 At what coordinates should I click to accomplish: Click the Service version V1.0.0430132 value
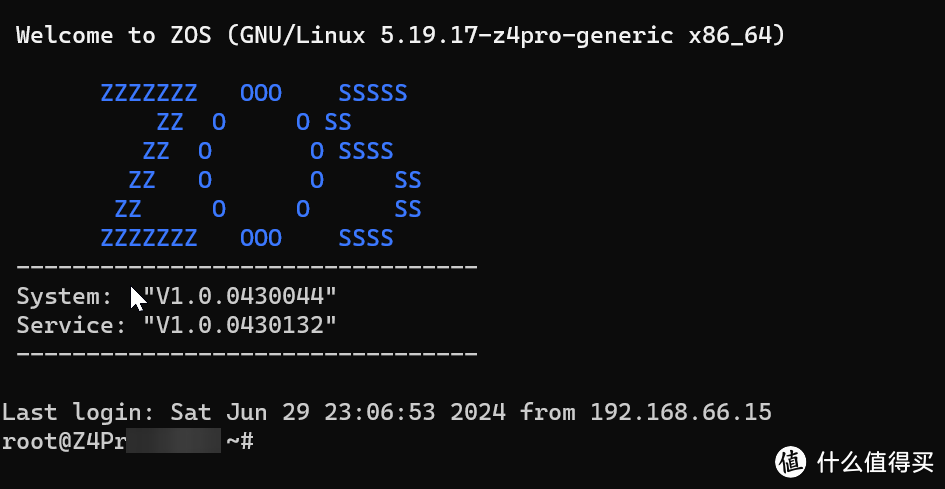(x=240, y=325)
